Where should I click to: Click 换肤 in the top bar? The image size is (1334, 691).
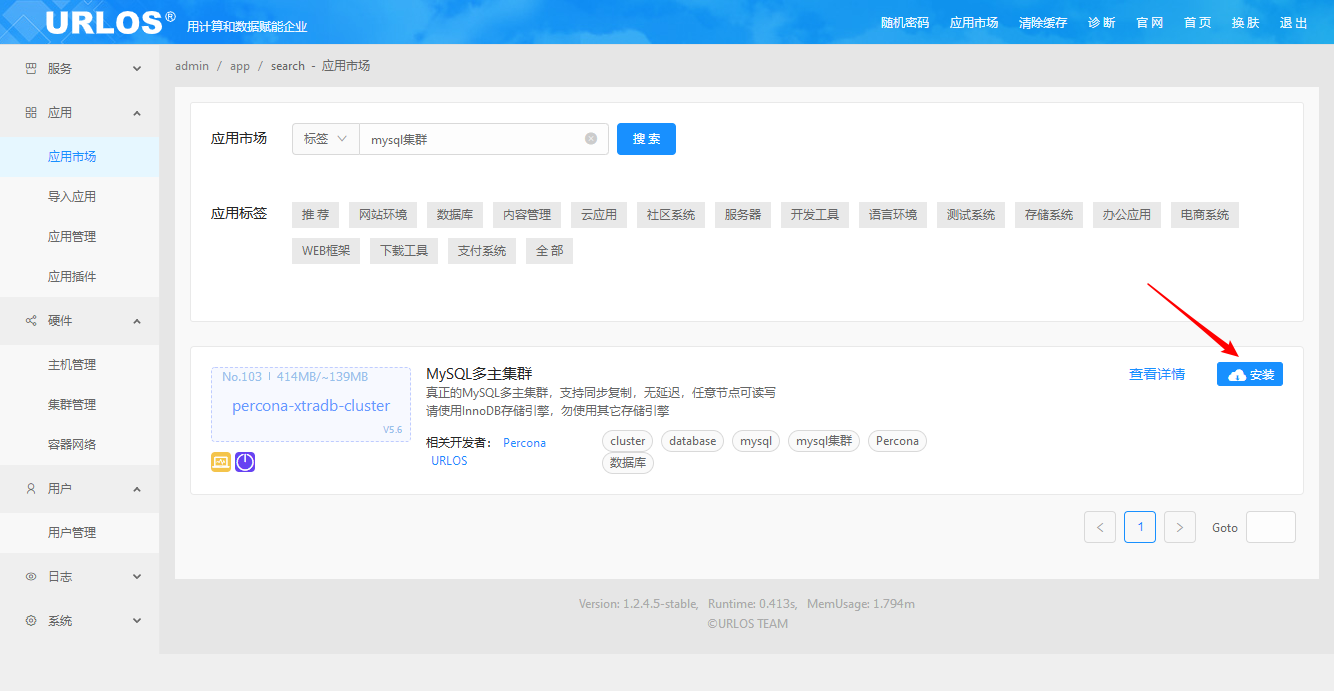click(1246, 23)
